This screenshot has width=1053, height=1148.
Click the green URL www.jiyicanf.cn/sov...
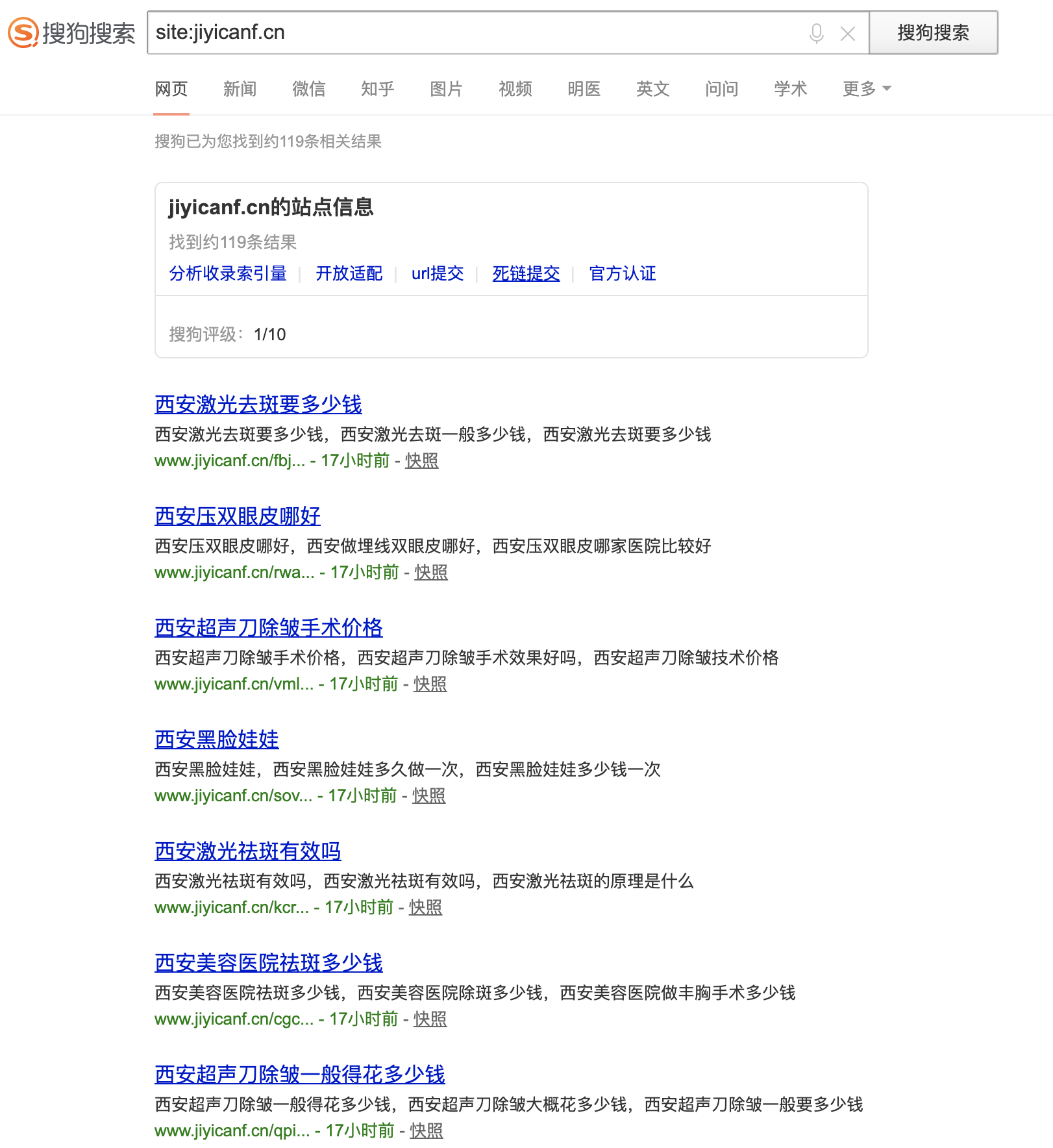[x=233, y=795]
